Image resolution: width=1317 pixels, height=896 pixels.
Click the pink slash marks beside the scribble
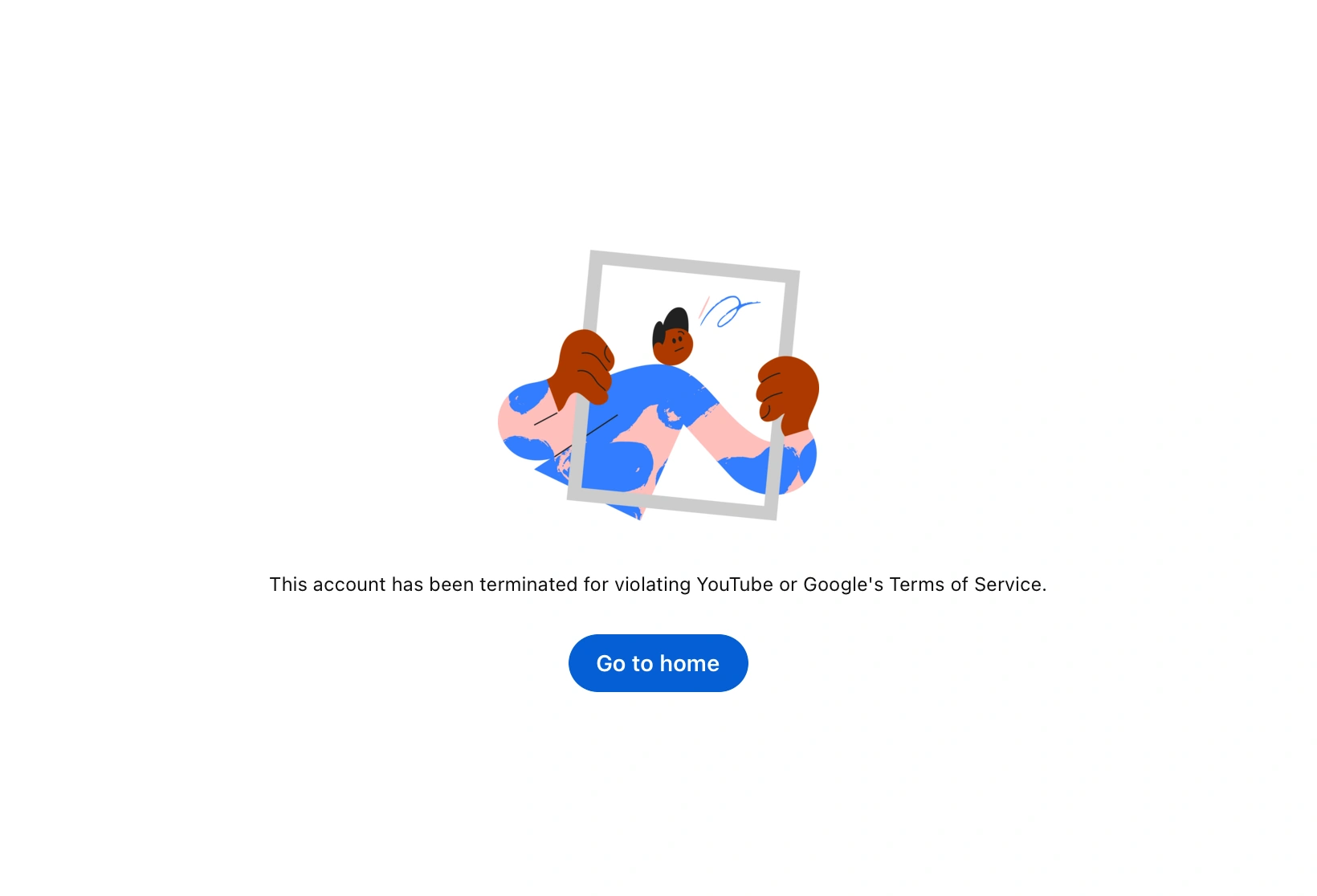click(704, 307)
